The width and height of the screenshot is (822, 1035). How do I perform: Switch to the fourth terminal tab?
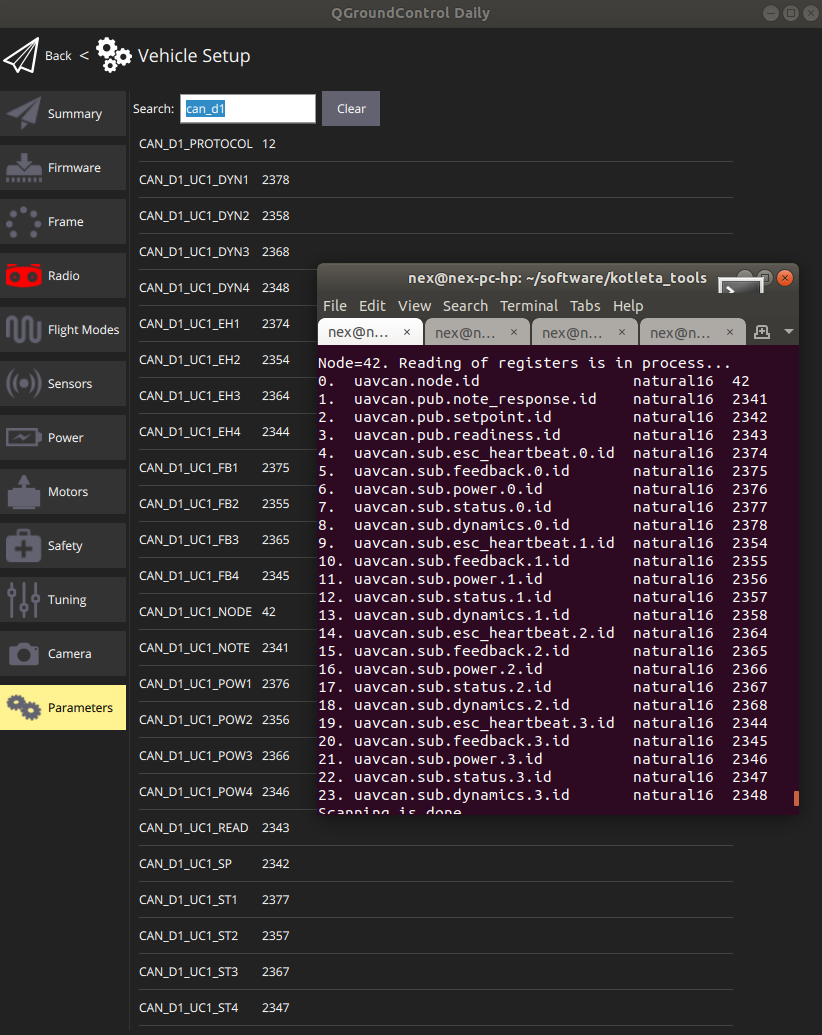point(692,332)
